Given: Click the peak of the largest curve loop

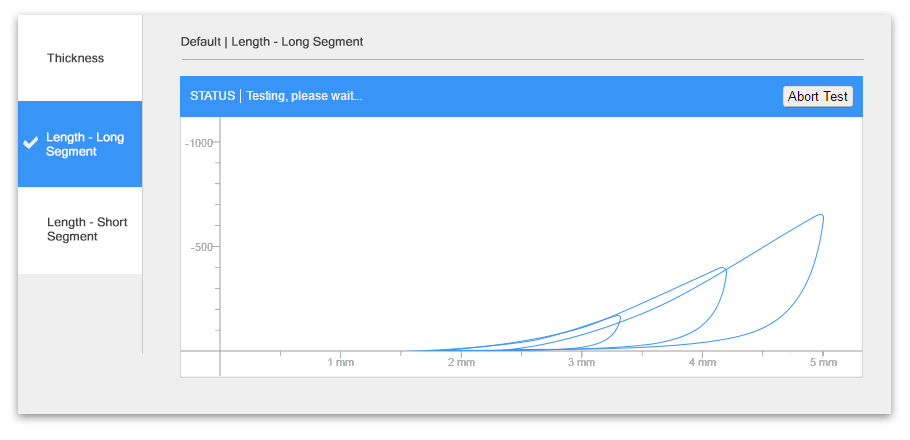Looking at the screenshot, I should pos(821,215).
